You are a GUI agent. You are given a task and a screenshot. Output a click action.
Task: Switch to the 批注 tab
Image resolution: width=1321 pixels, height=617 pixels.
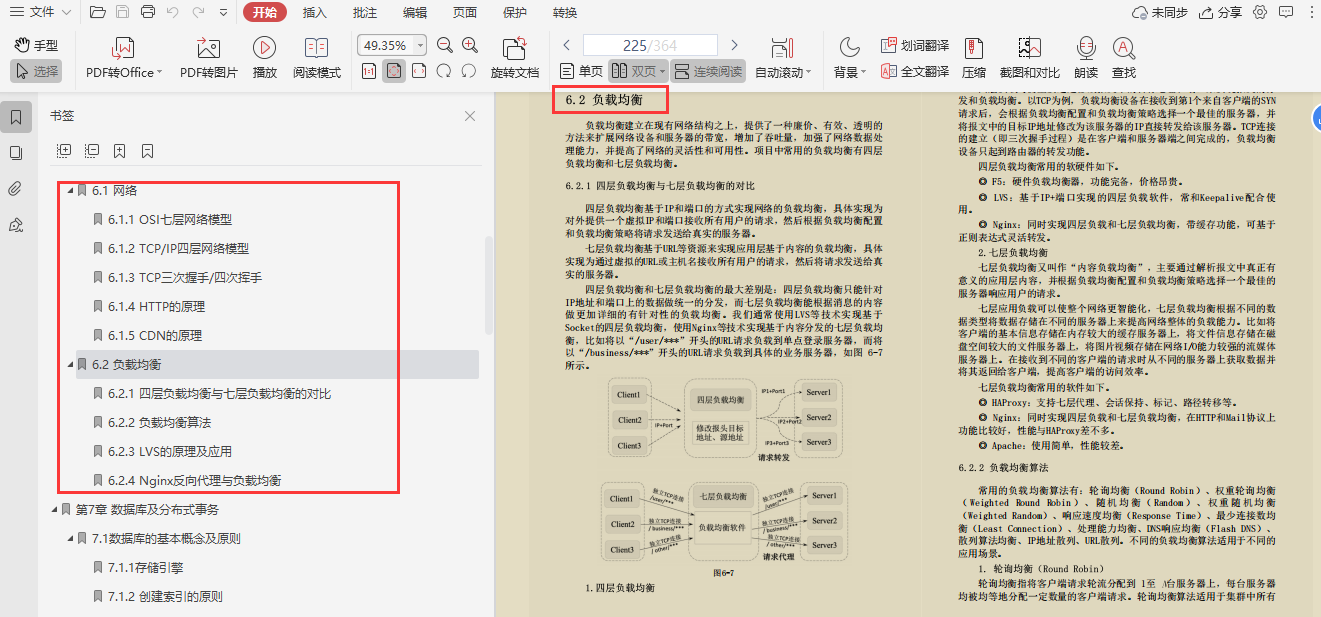[365, 13]
